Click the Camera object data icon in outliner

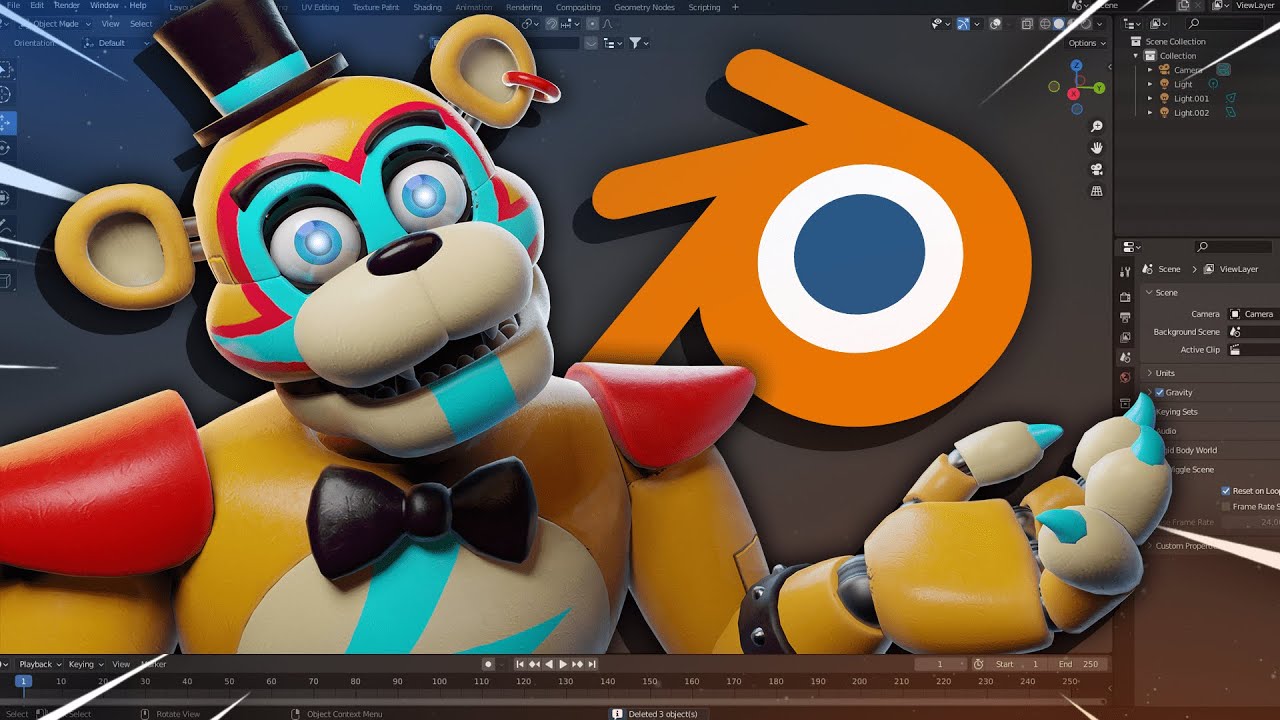pyautogui.click(x=1224, y=70)
